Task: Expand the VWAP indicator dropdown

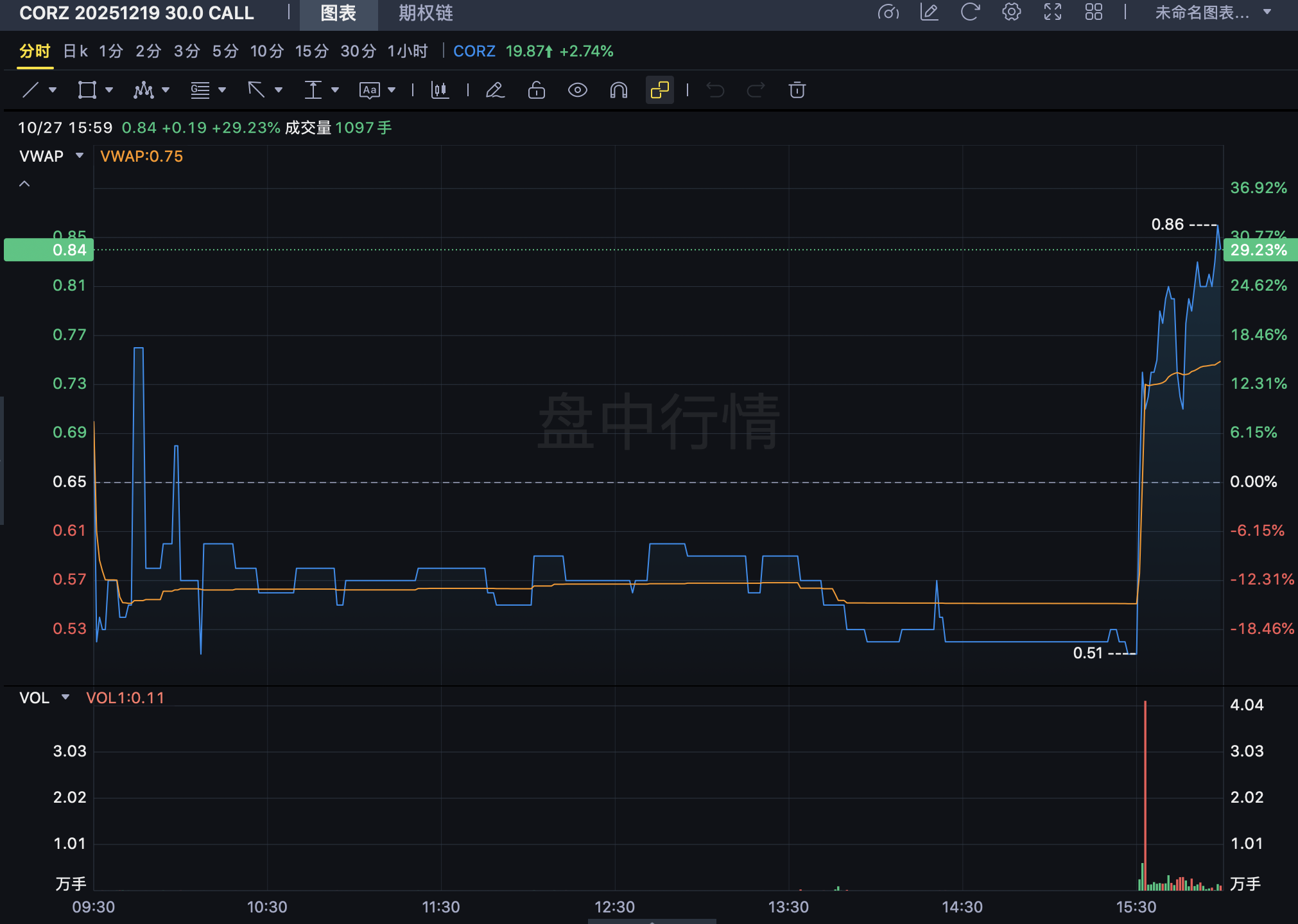Action: [x=80, y=156]
